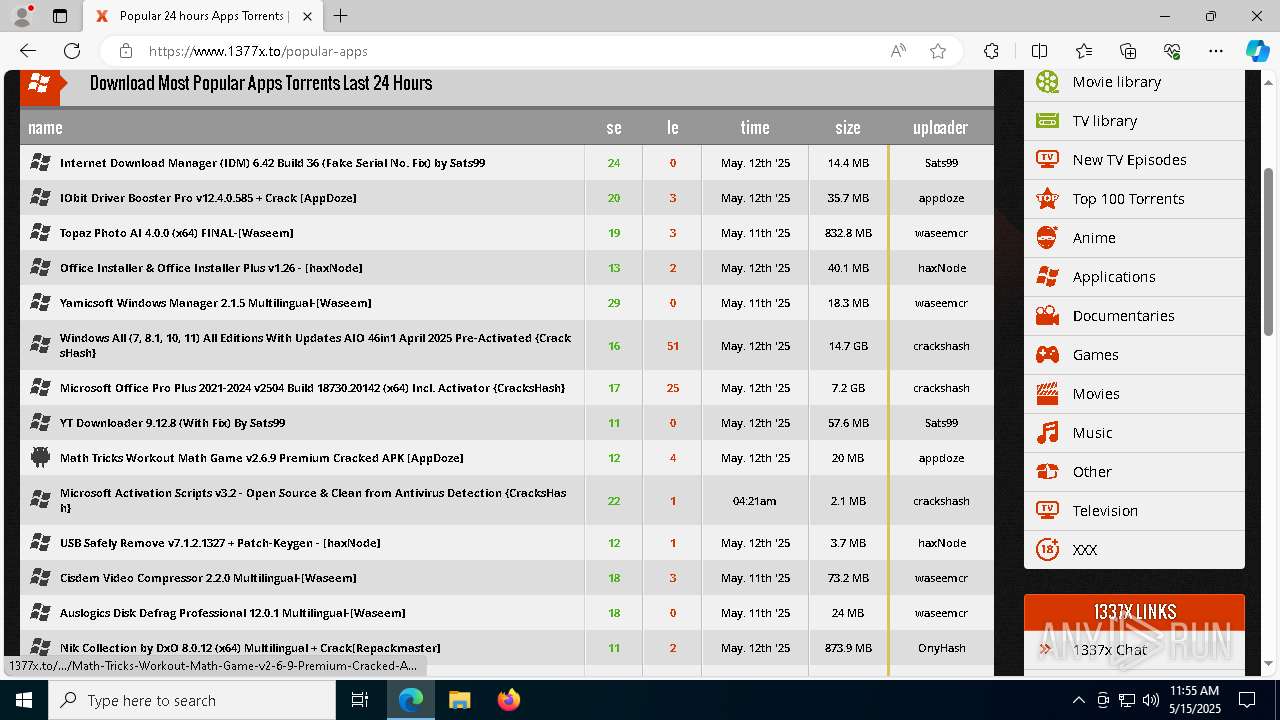The image size is (1280, 720).
Task: Click Windows icon beside Topaz Photo AI
Action: click(40, 233)
